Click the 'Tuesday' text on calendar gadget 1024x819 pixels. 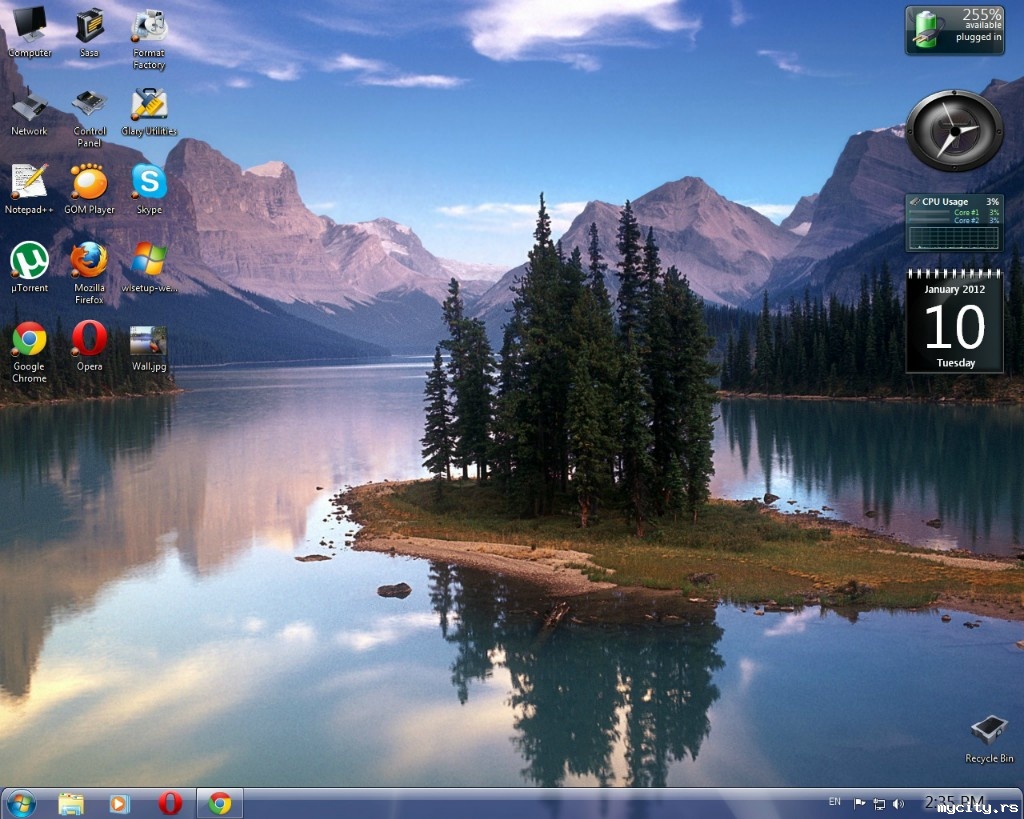(955, 362)
